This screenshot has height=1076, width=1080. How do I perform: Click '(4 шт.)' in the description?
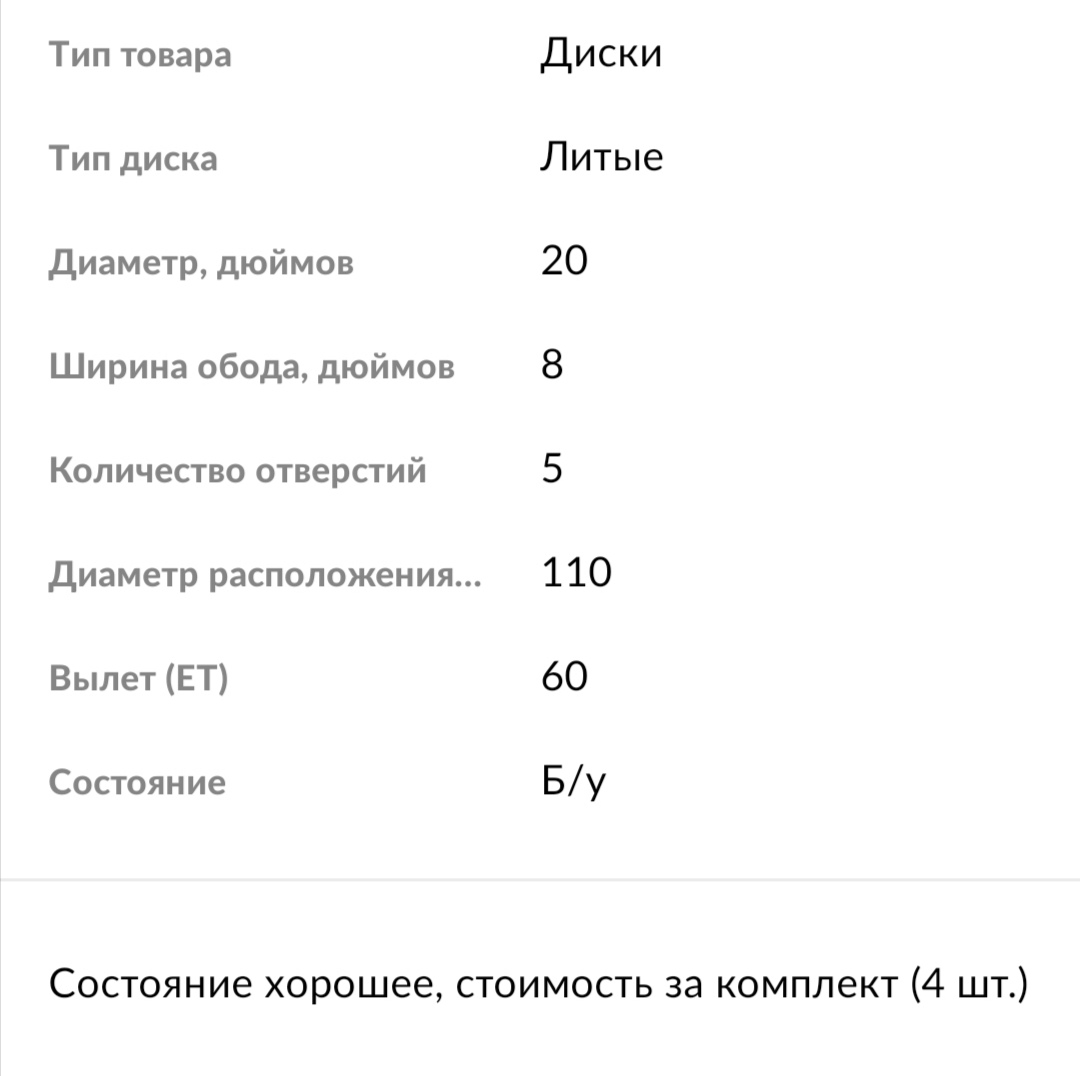[x=969, y=985]
